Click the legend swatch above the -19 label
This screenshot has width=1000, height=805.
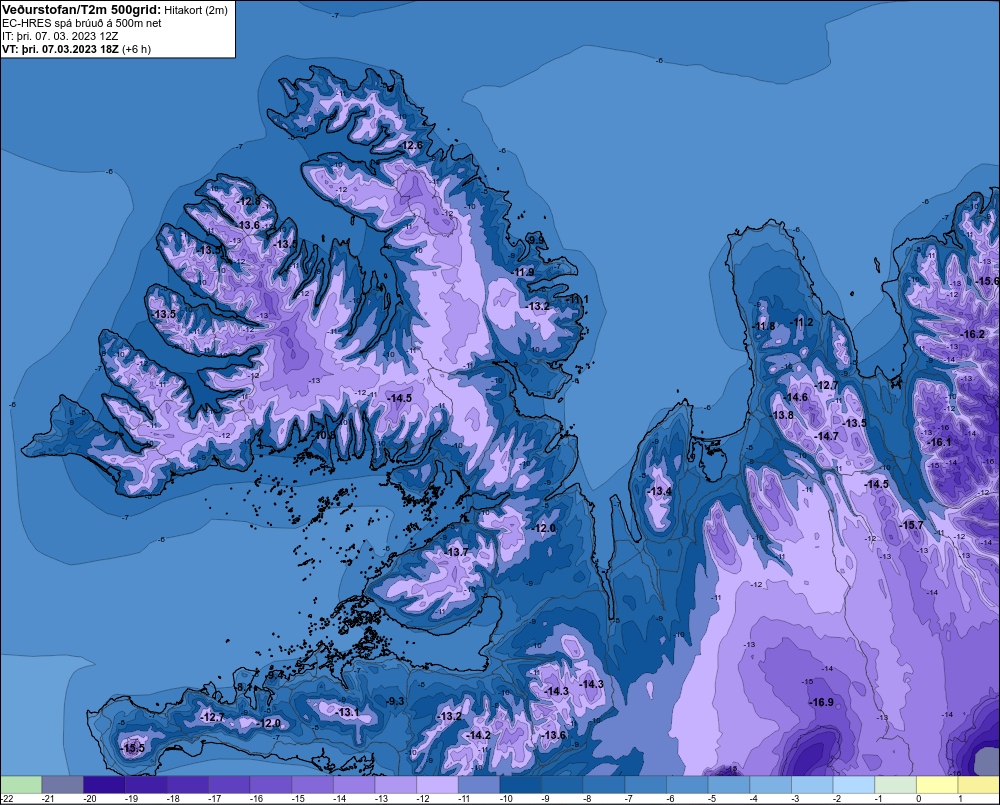coord(146,785)
